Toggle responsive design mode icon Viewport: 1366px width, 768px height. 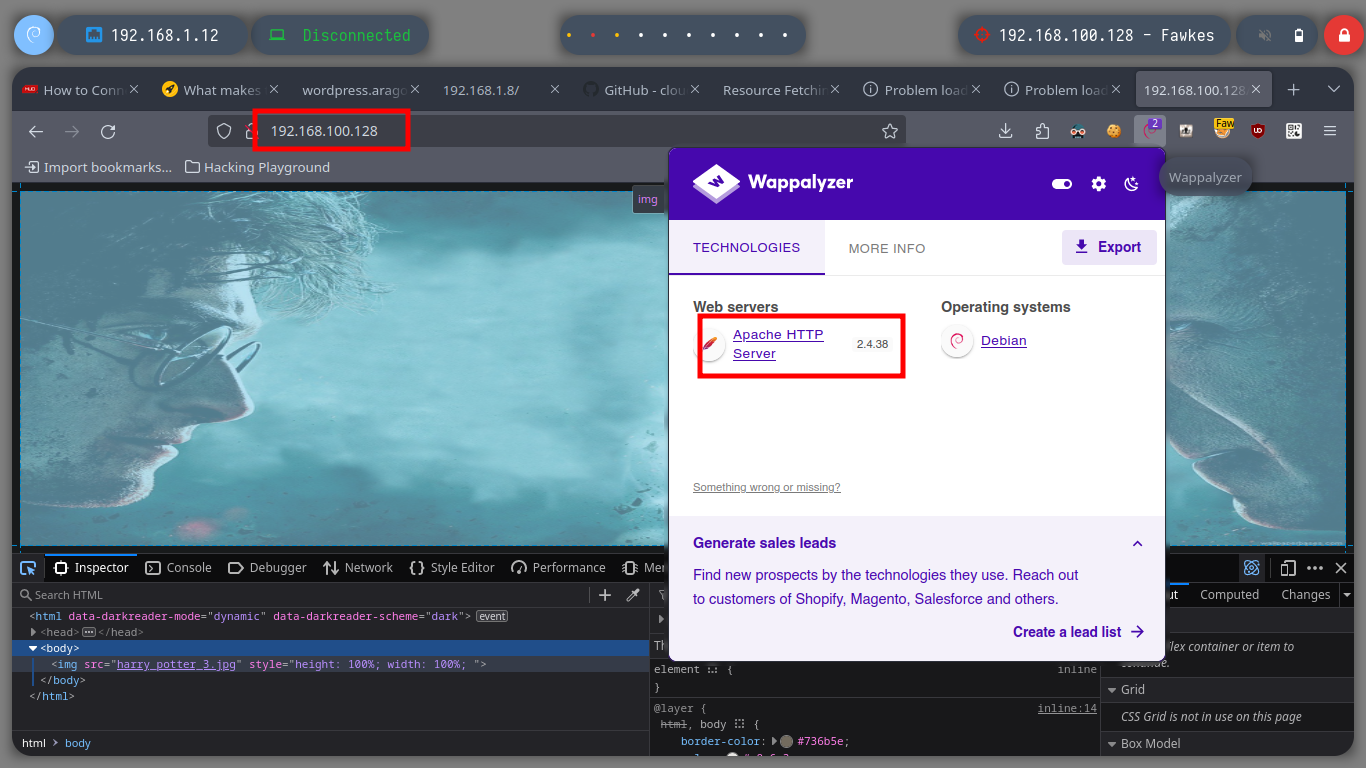1288,568
